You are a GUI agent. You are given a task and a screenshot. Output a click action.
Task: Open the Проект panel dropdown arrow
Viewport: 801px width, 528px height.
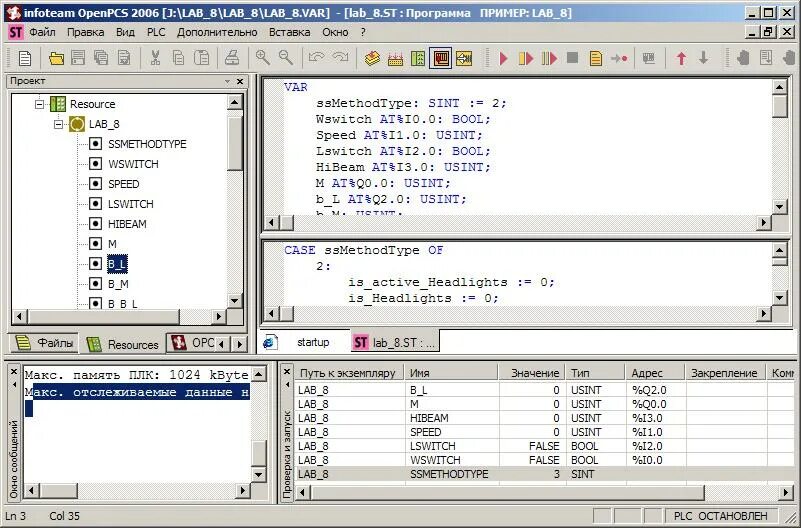[x=227, y=81]
